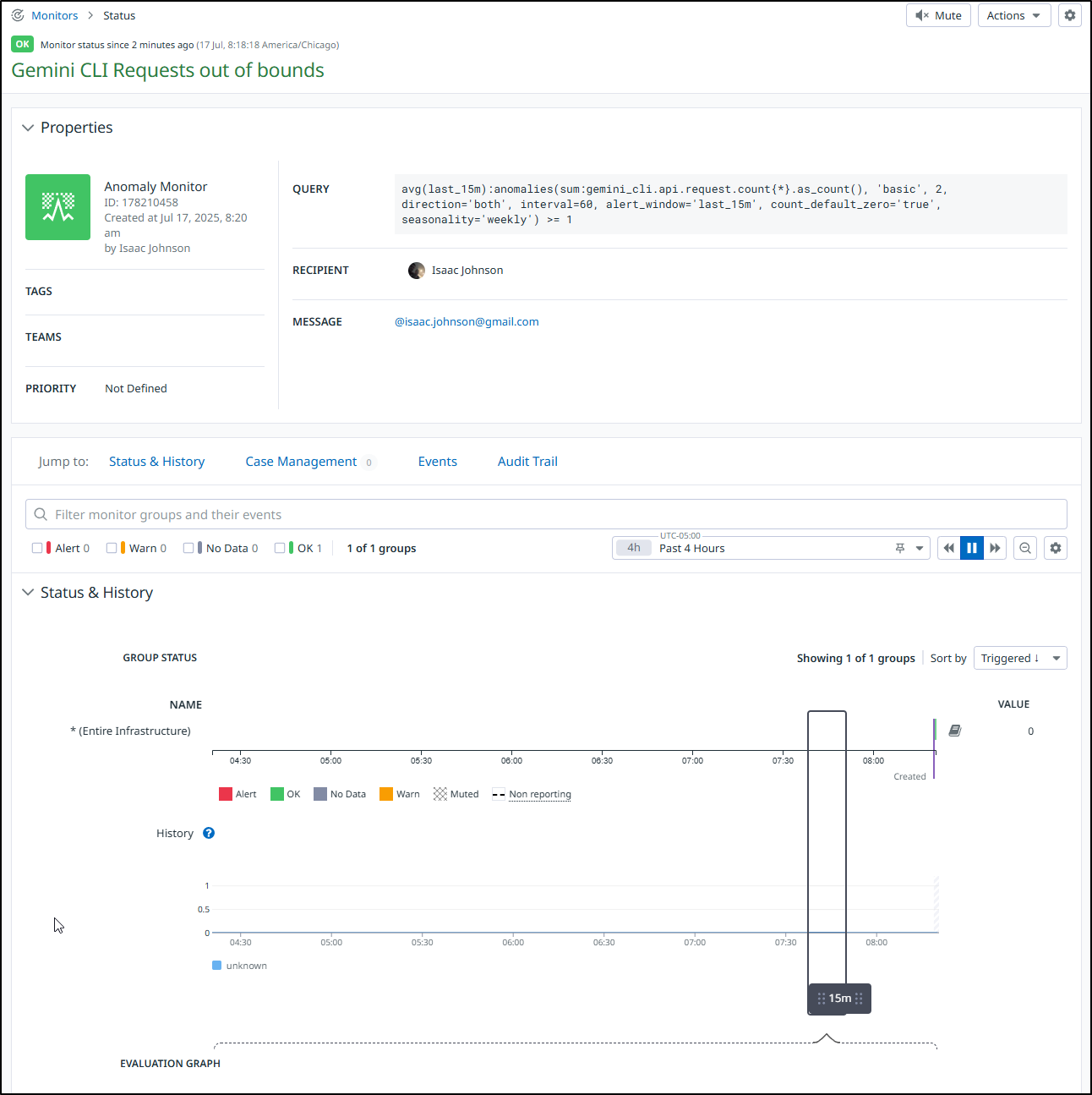This screenshot has width=1092, height=1095.
Task: Click the OK green legend swatch
Action: [277, 794]
